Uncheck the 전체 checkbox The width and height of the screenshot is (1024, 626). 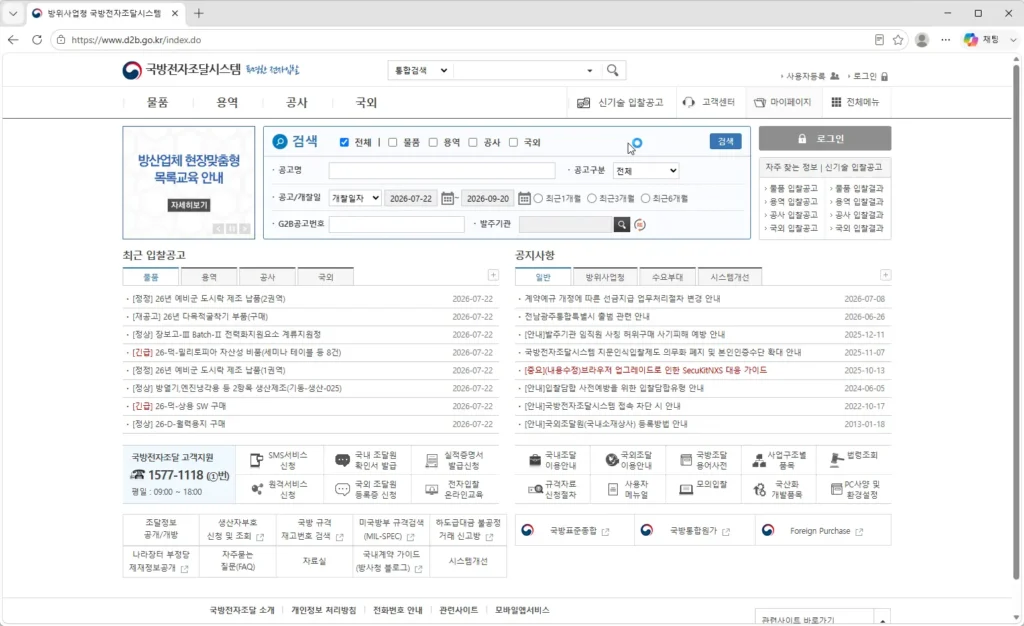tap(344, 142)
